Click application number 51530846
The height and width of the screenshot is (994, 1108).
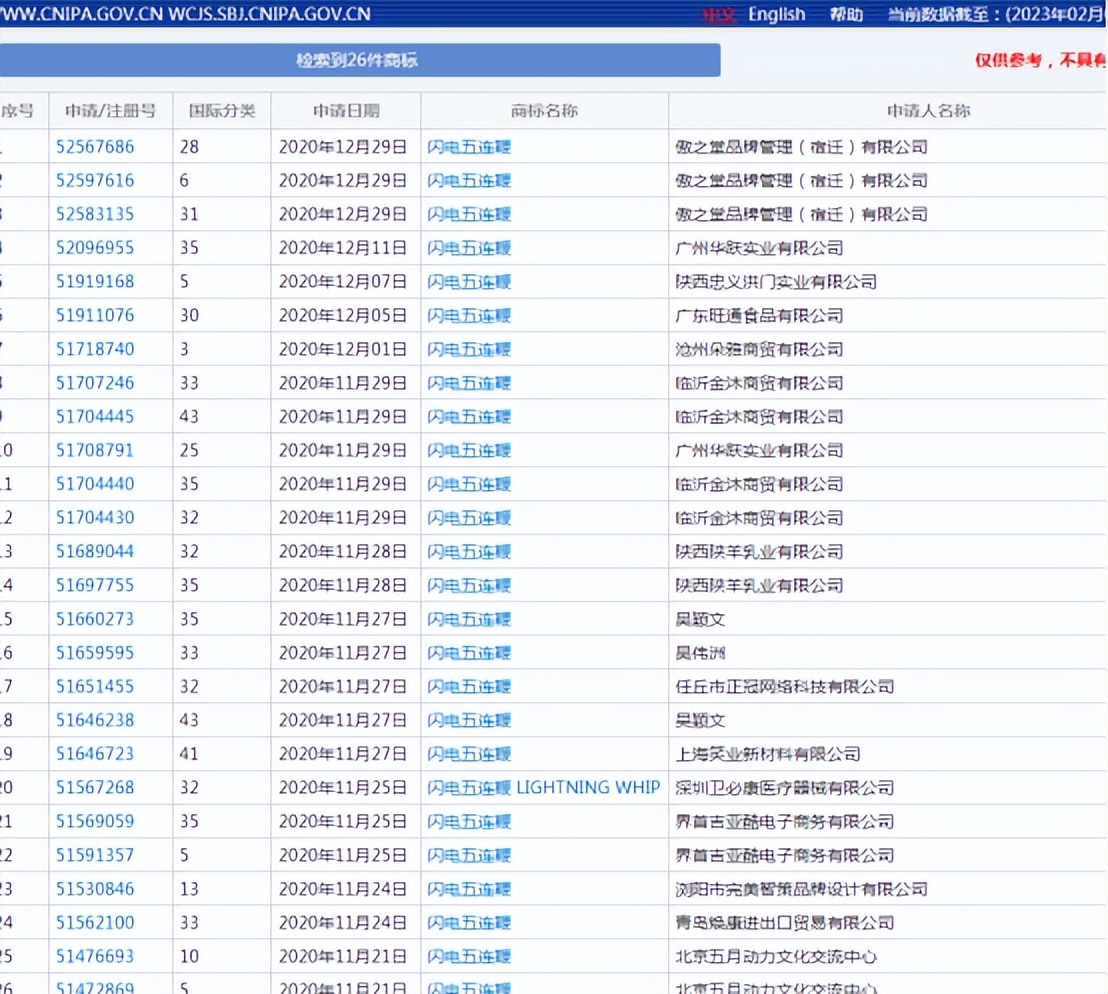(95, 889)
